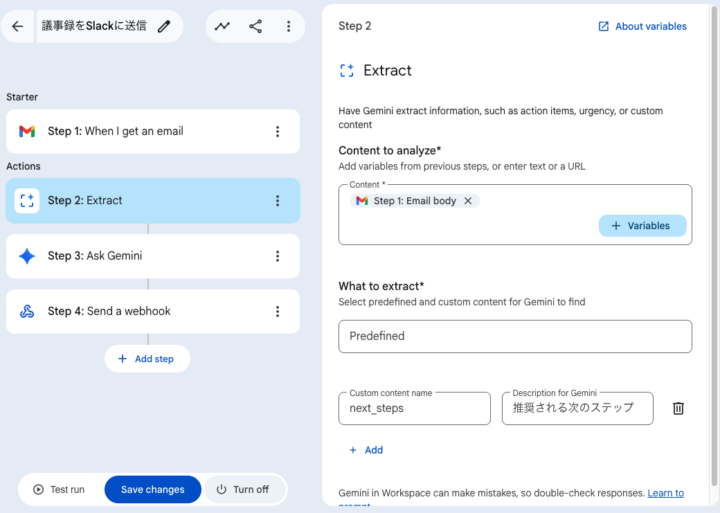Open more options for Step 2: Extract

tap(277, 201)
